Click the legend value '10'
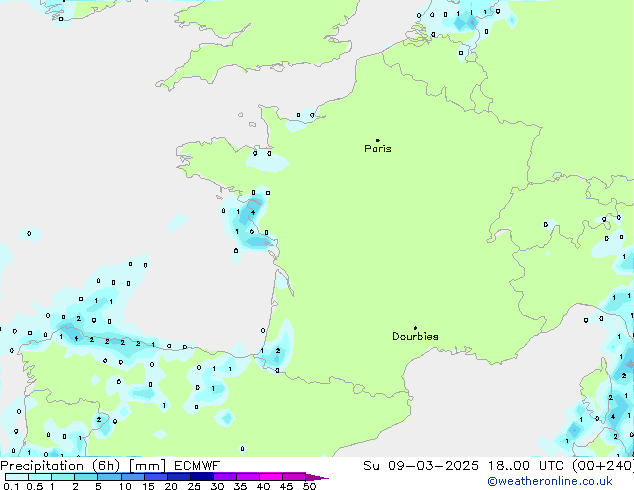The width and height of the screenshot is (634, 490). (x=125, y=486)
